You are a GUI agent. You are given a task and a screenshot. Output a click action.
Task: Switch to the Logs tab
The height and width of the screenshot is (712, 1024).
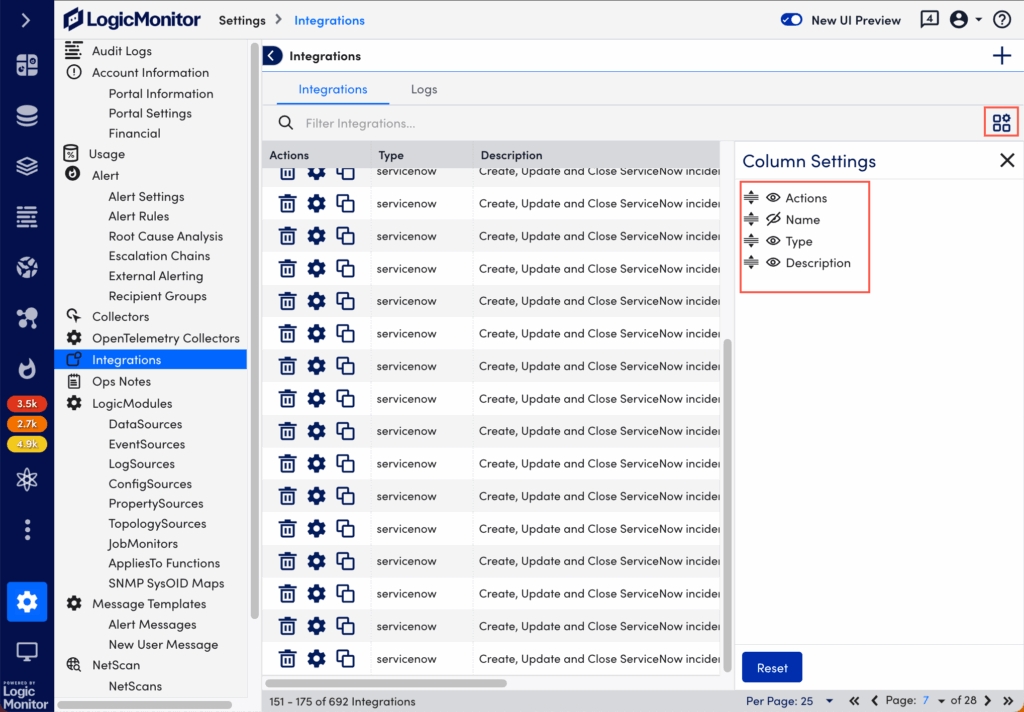(424, 89)
